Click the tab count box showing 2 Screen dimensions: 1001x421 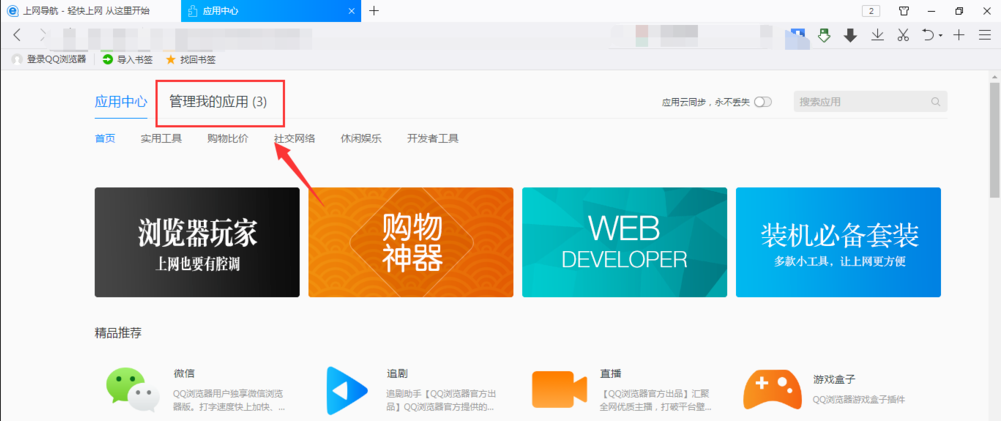[871, 11]
